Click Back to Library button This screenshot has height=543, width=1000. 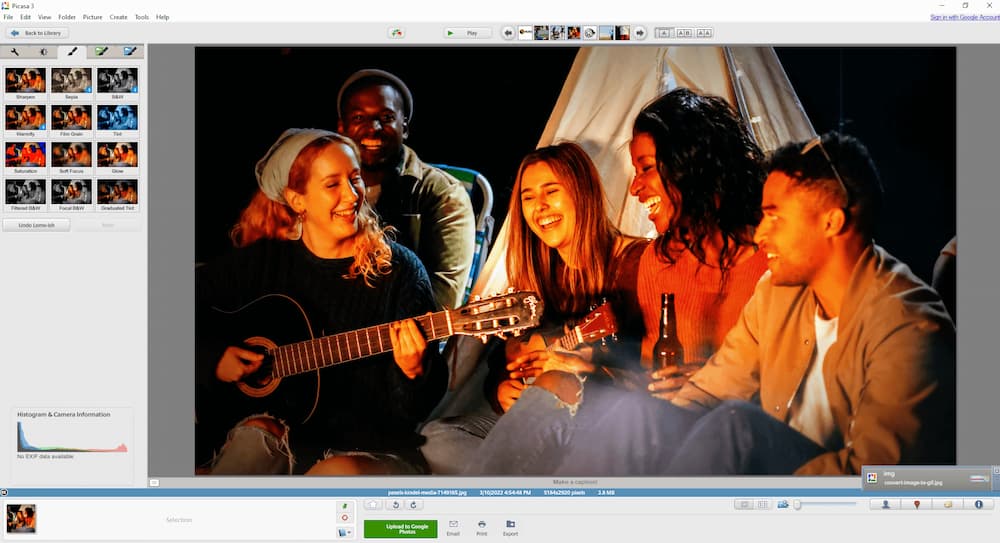[37, 33]
